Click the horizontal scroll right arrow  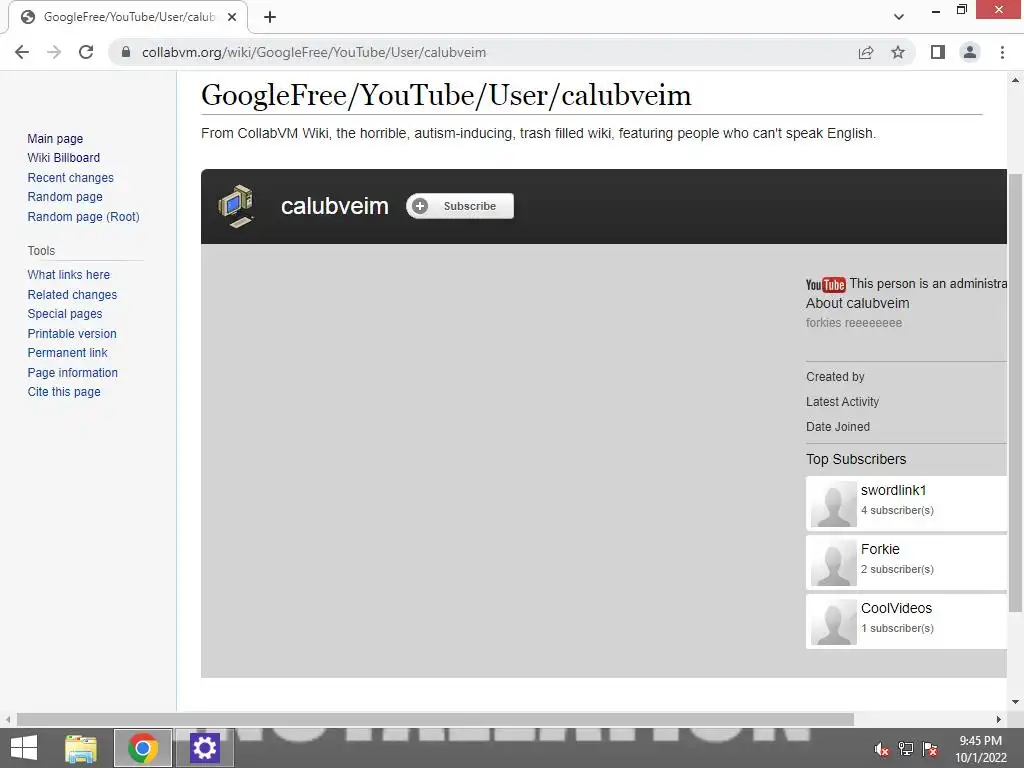(999, 719)
